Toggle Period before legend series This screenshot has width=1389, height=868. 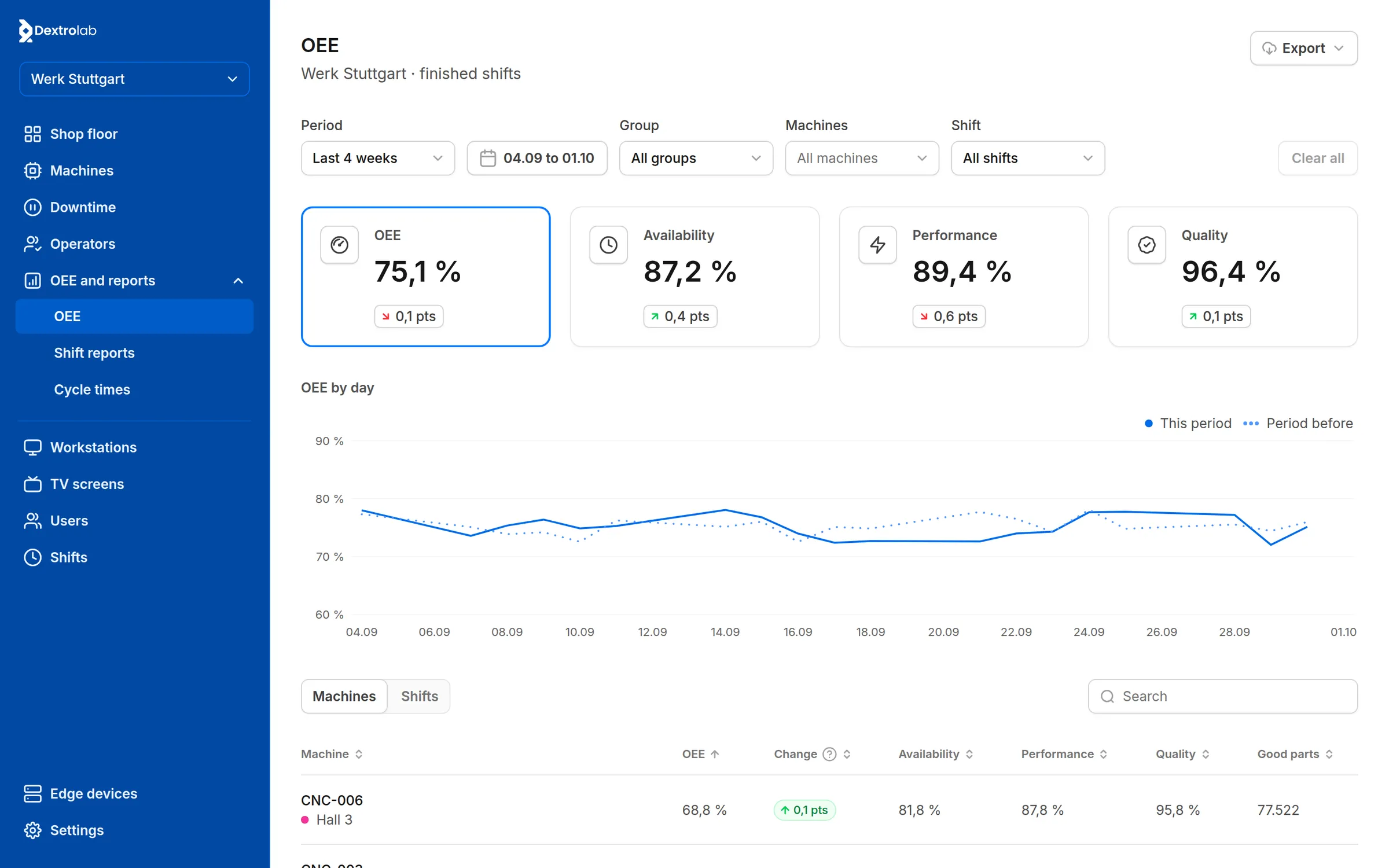click(x=1298, y=424)
